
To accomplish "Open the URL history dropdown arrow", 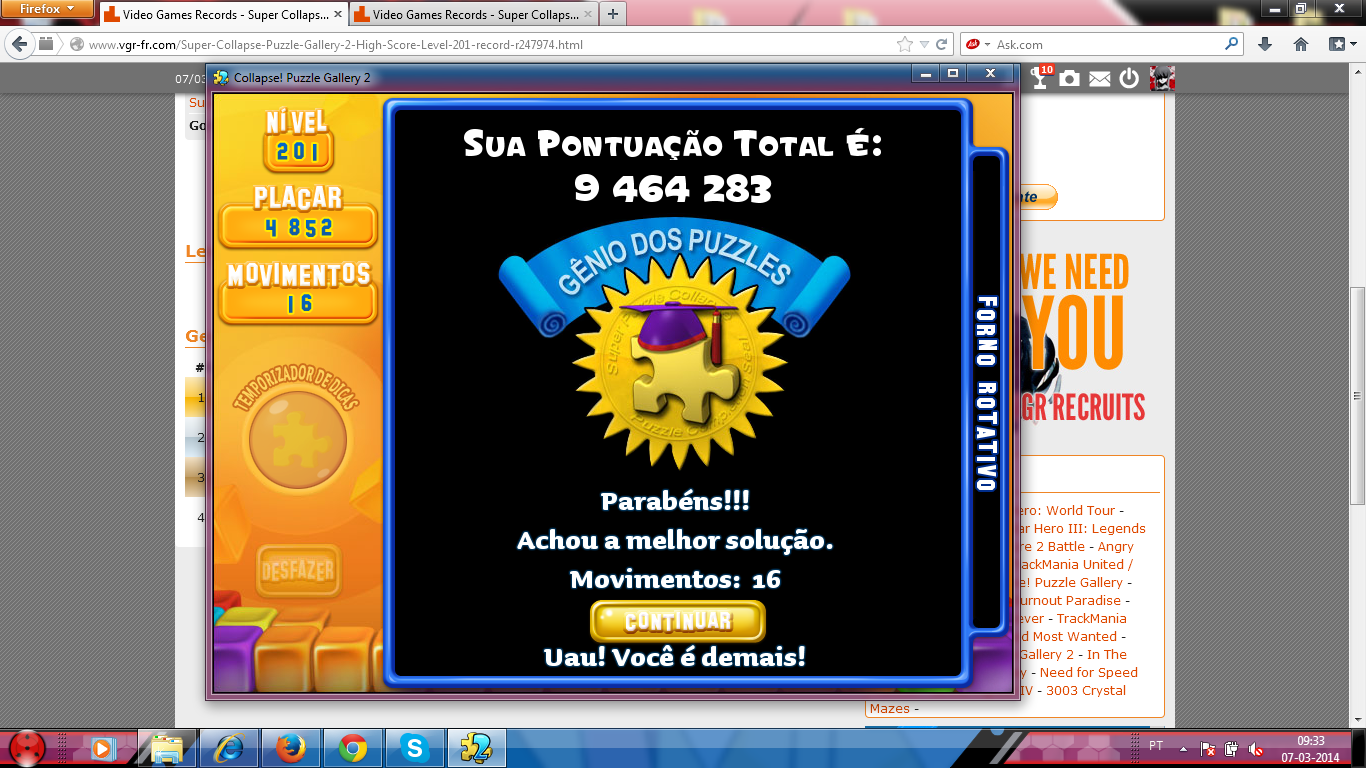I will pyautogui.click(x=924, y=44).
